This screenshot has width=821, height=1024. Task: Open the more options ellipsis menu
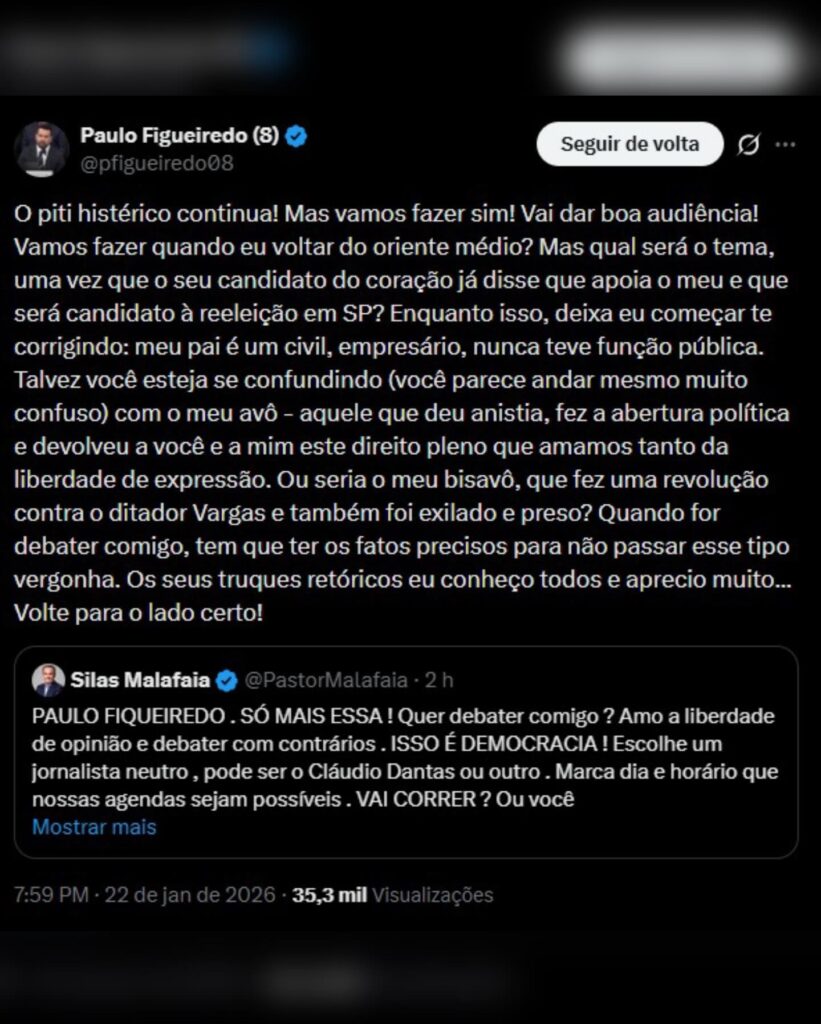(x=786, y=145)
